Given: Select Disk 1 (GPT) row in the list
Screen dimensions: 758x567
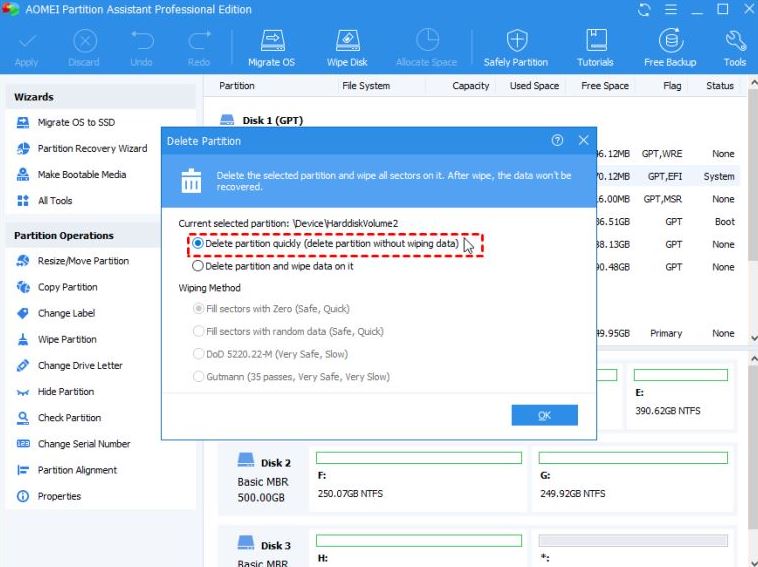Looking at the screenshot, I should pos(273,120).
